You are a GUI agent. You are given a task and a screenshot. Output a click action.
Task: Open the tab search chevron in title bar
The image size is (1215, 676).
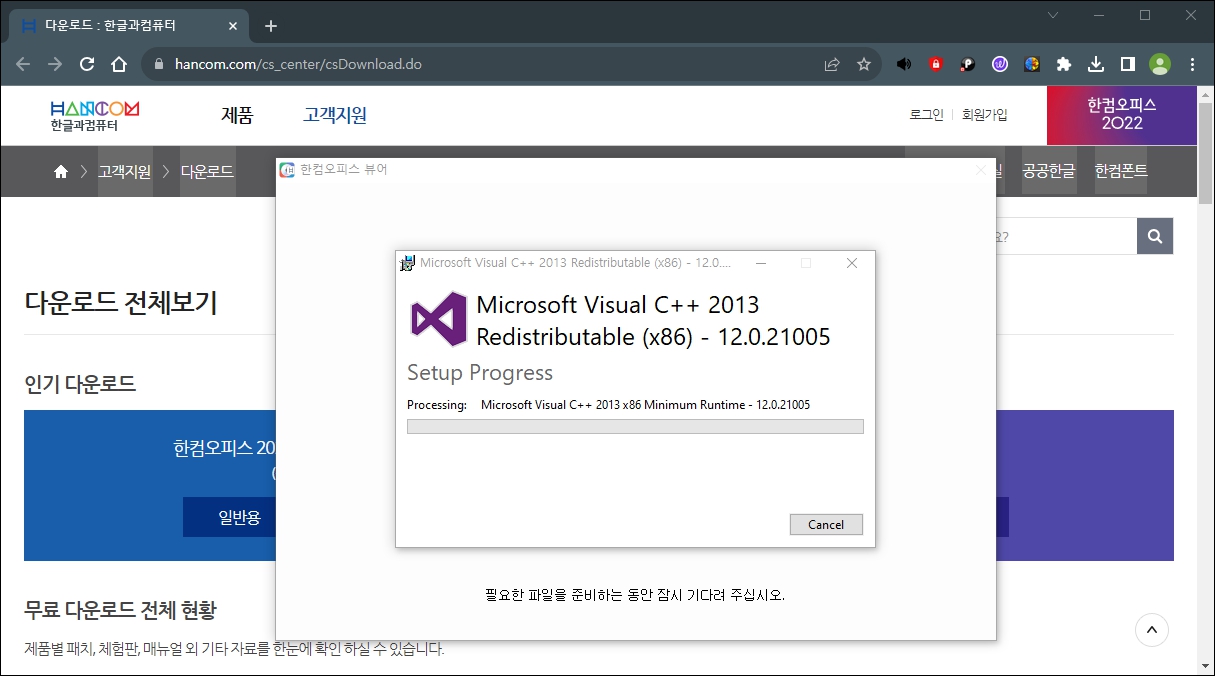click(x=1053, y=15)
